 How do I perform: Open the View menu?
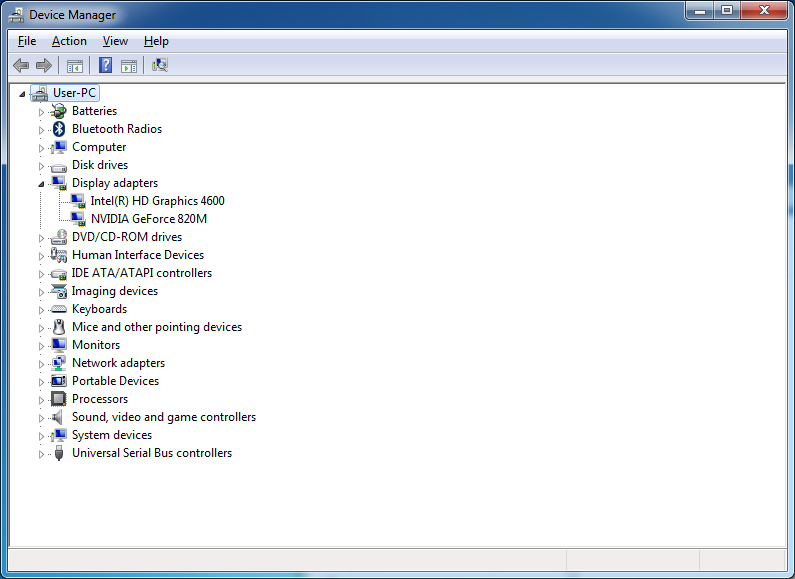pyautogui.click(x=115, y=41)
